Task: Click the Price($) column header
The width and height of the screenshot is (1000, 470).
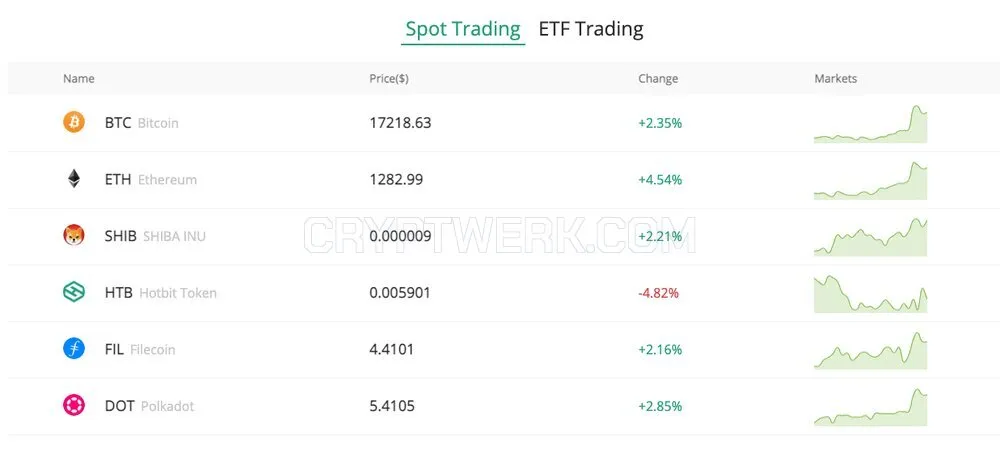Action: 389,78
